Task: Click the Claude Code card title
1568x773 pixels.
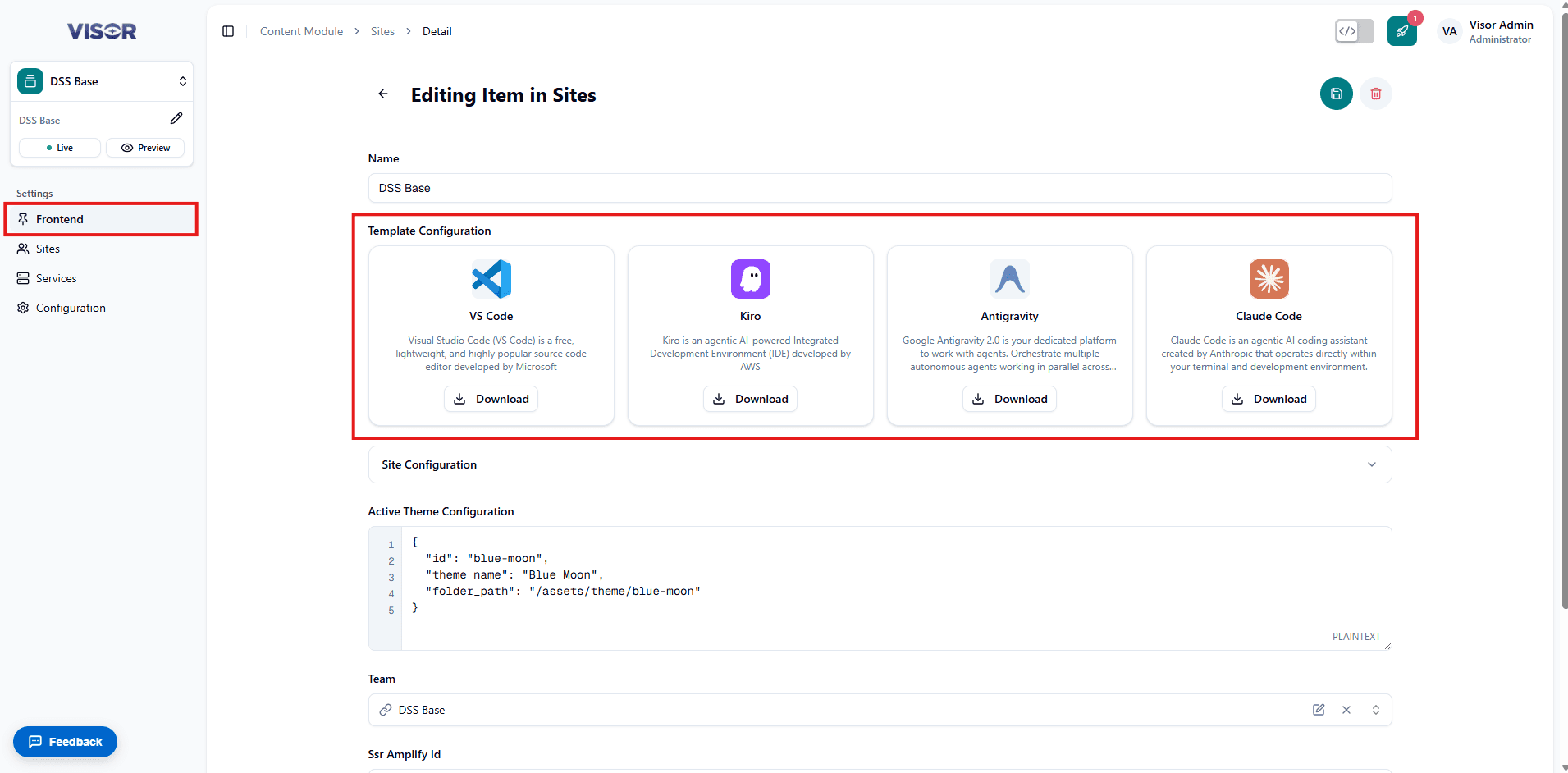Action: [1269, 316]
